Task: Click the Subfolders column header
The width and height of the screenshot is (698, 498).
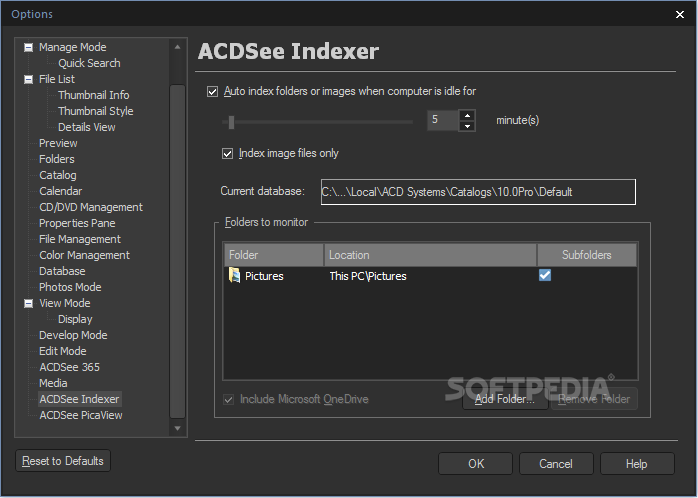Action: tap(587, 255)
